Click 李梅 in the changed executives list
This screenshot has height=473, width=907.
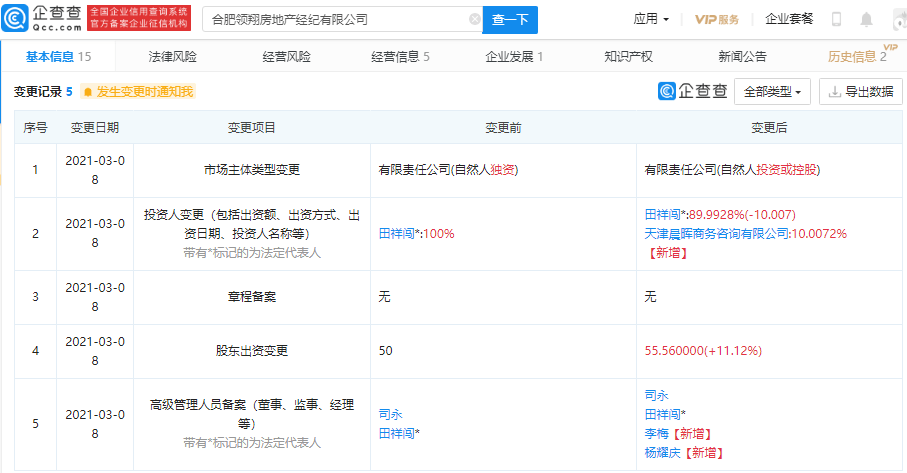657,433
